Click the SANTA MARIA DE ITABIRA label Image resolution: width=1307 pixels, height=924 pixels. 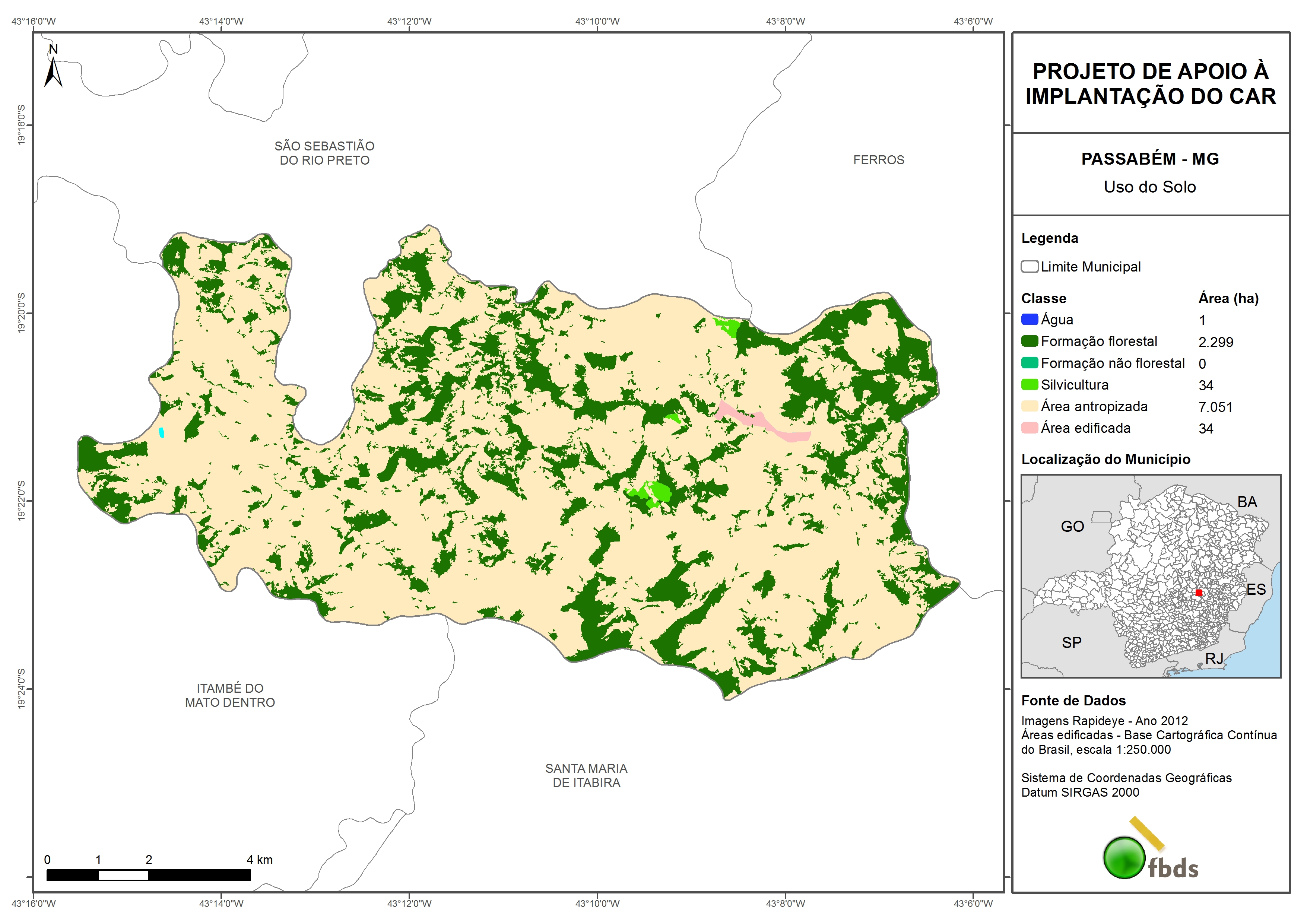point(586,775)
